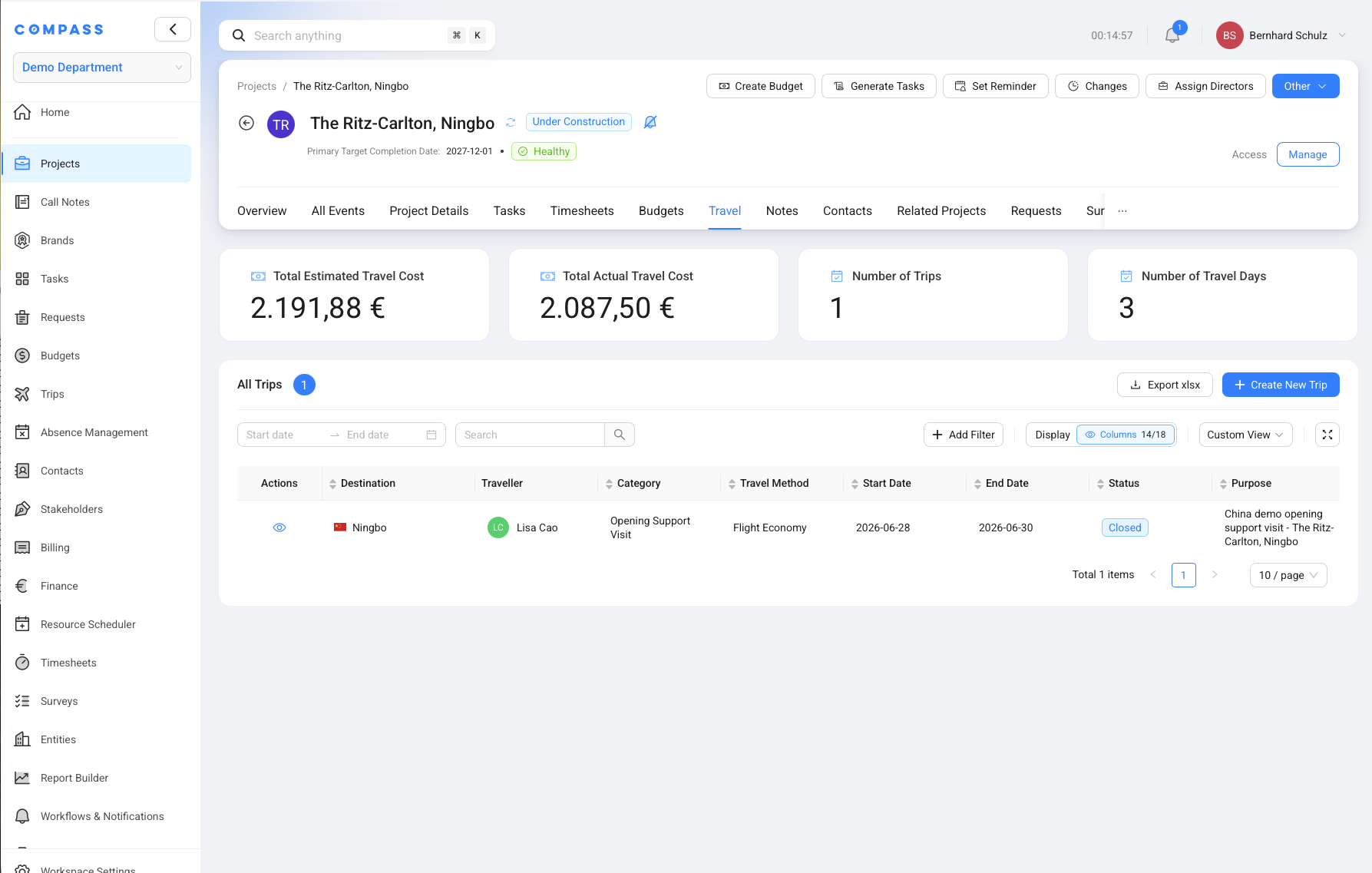Switch to the Related Projects tab
The height and width of the screenshot is (873, 1372).
coord(941,210)
